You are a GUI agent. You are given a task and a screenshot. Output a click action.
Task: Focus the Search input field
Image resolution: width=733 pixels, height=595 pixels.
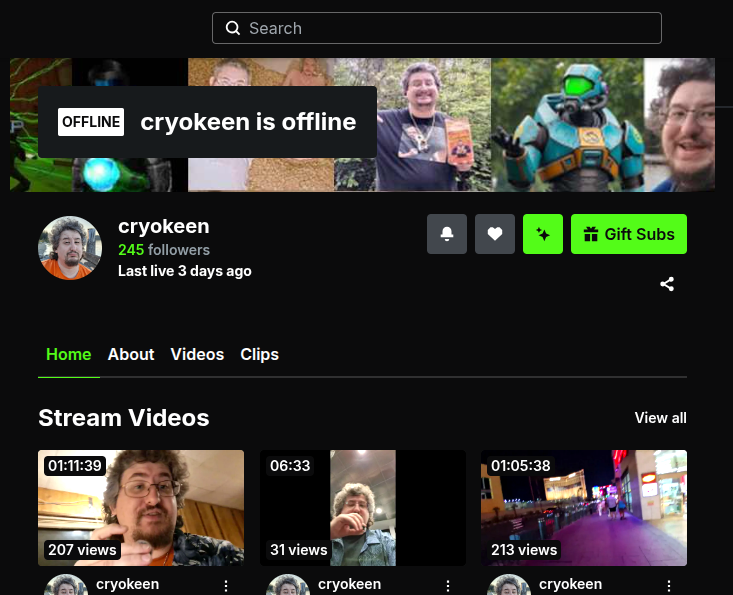click(x=437, y=28)
